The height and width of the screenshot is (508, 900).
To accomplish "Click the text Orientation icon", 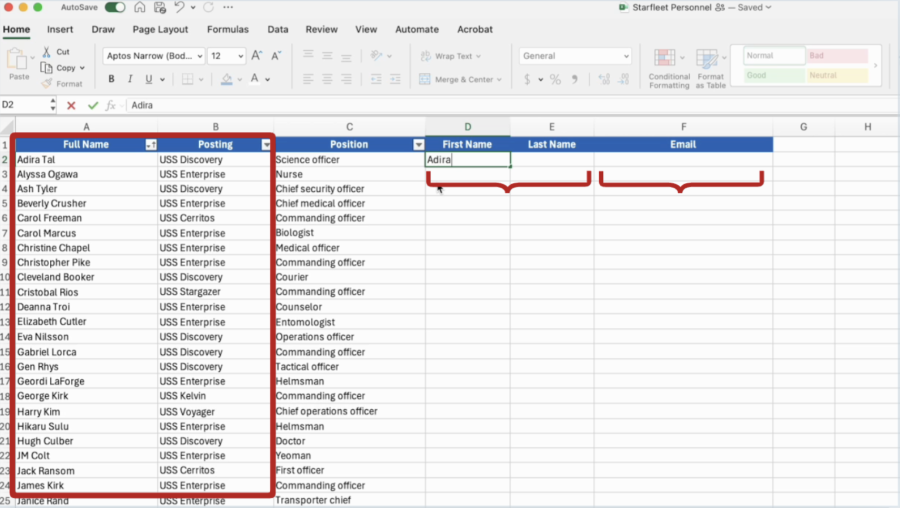I will point(377,56).
